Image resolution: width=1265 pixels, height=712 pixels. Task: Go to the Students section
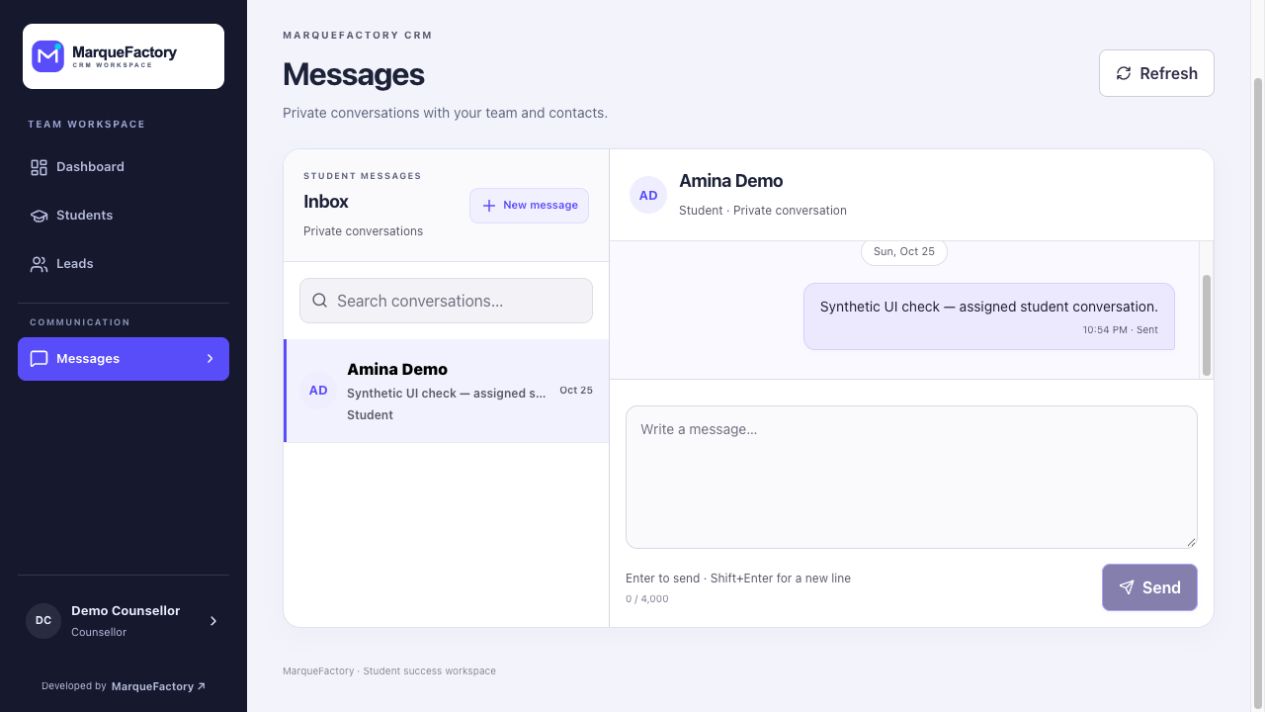pos(123,215)
